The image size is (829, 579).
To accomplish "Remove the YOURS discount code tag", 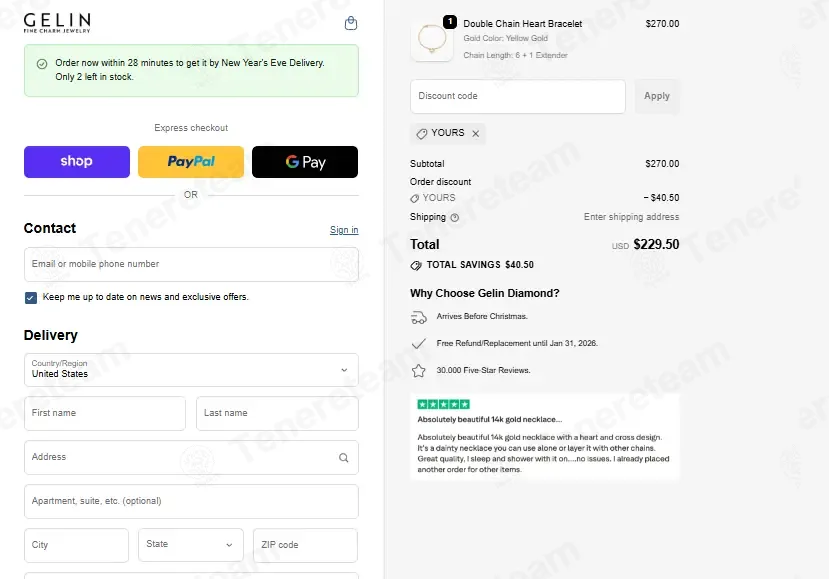I will point(475,133).
